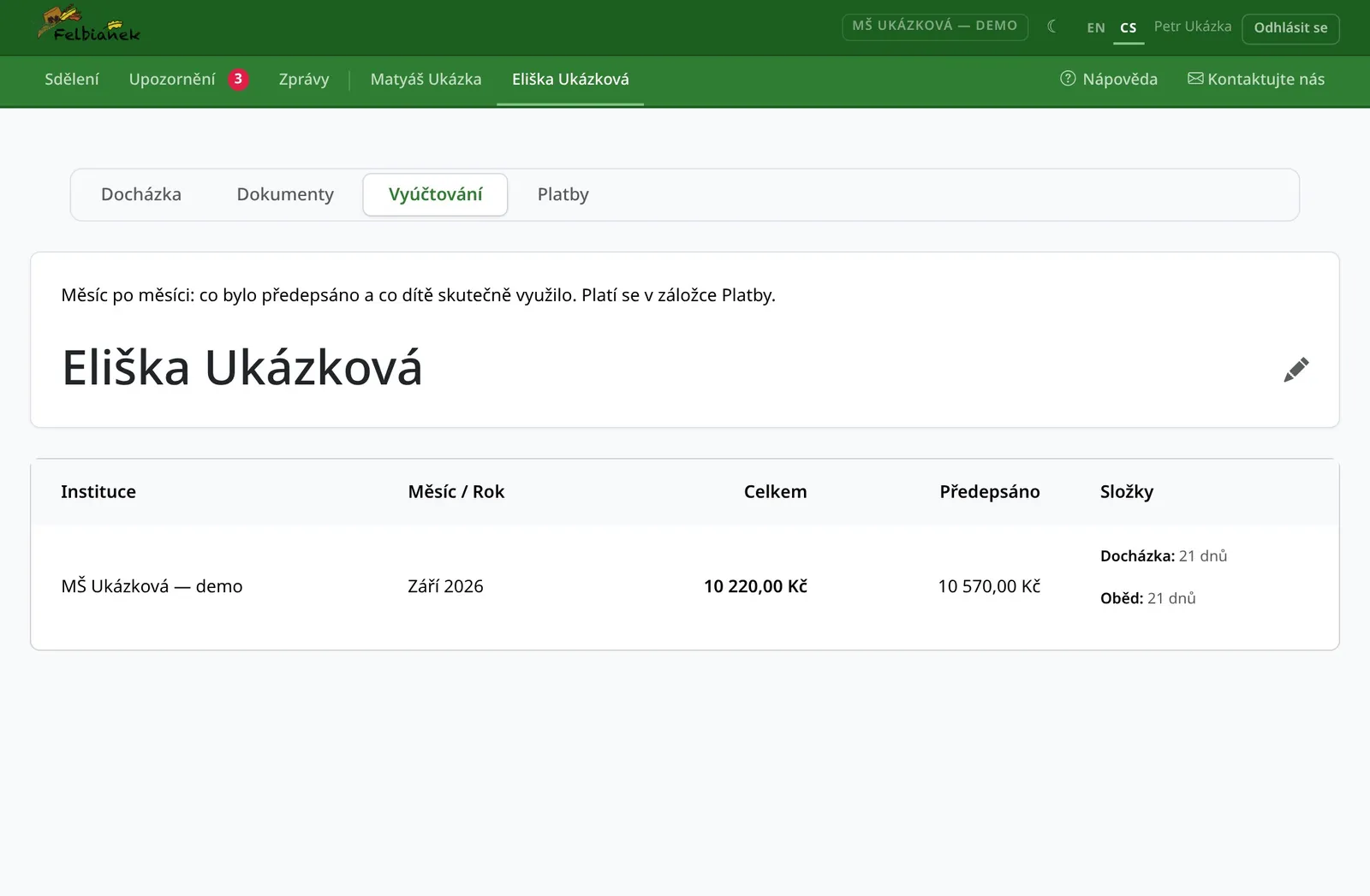Open the Docházka tab

141,194
